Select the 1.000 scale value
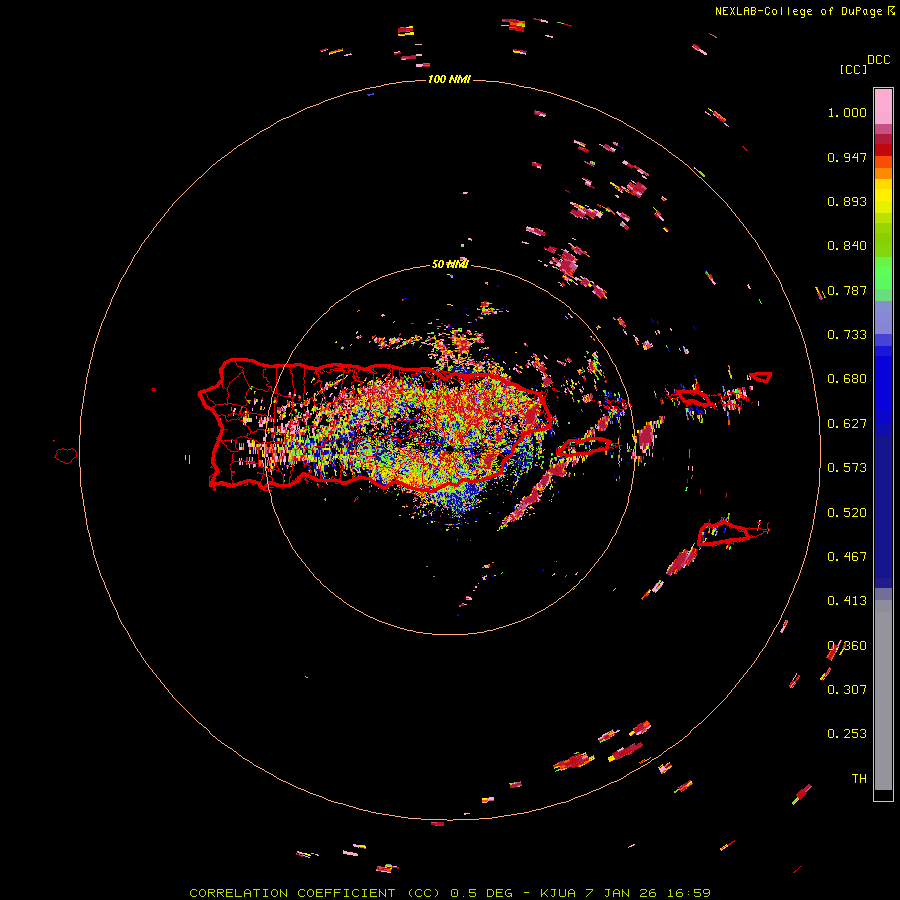 pos(847,112)
